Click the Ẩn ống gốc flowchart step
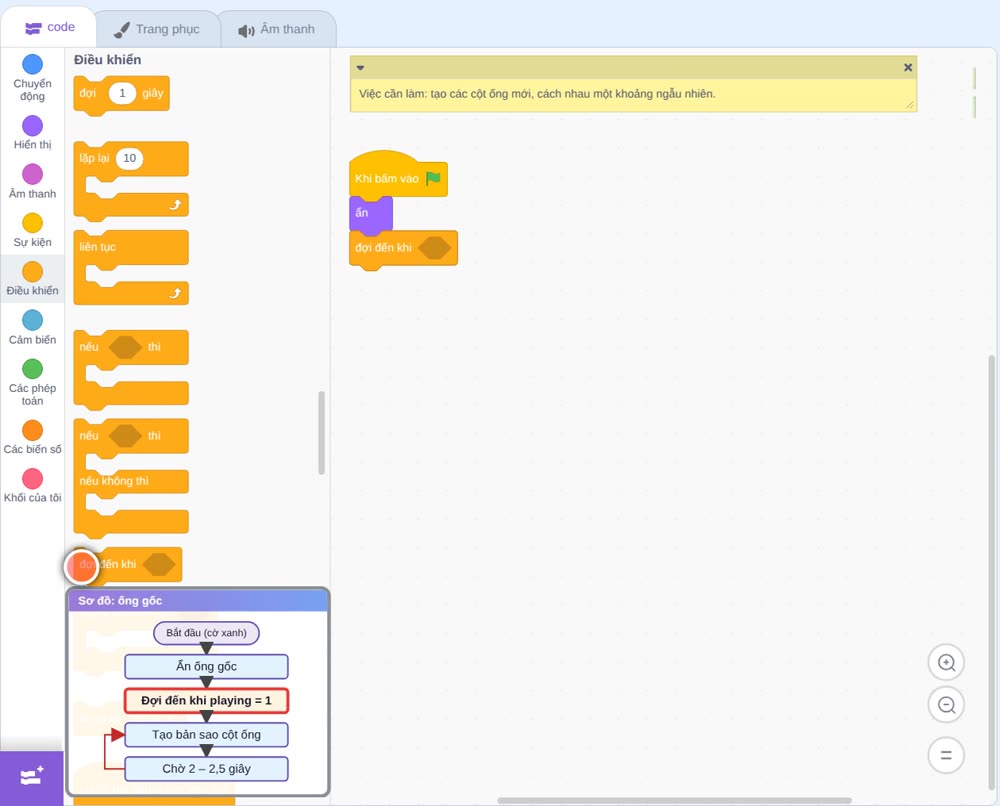1000x806 pixels. click(206, 666)
